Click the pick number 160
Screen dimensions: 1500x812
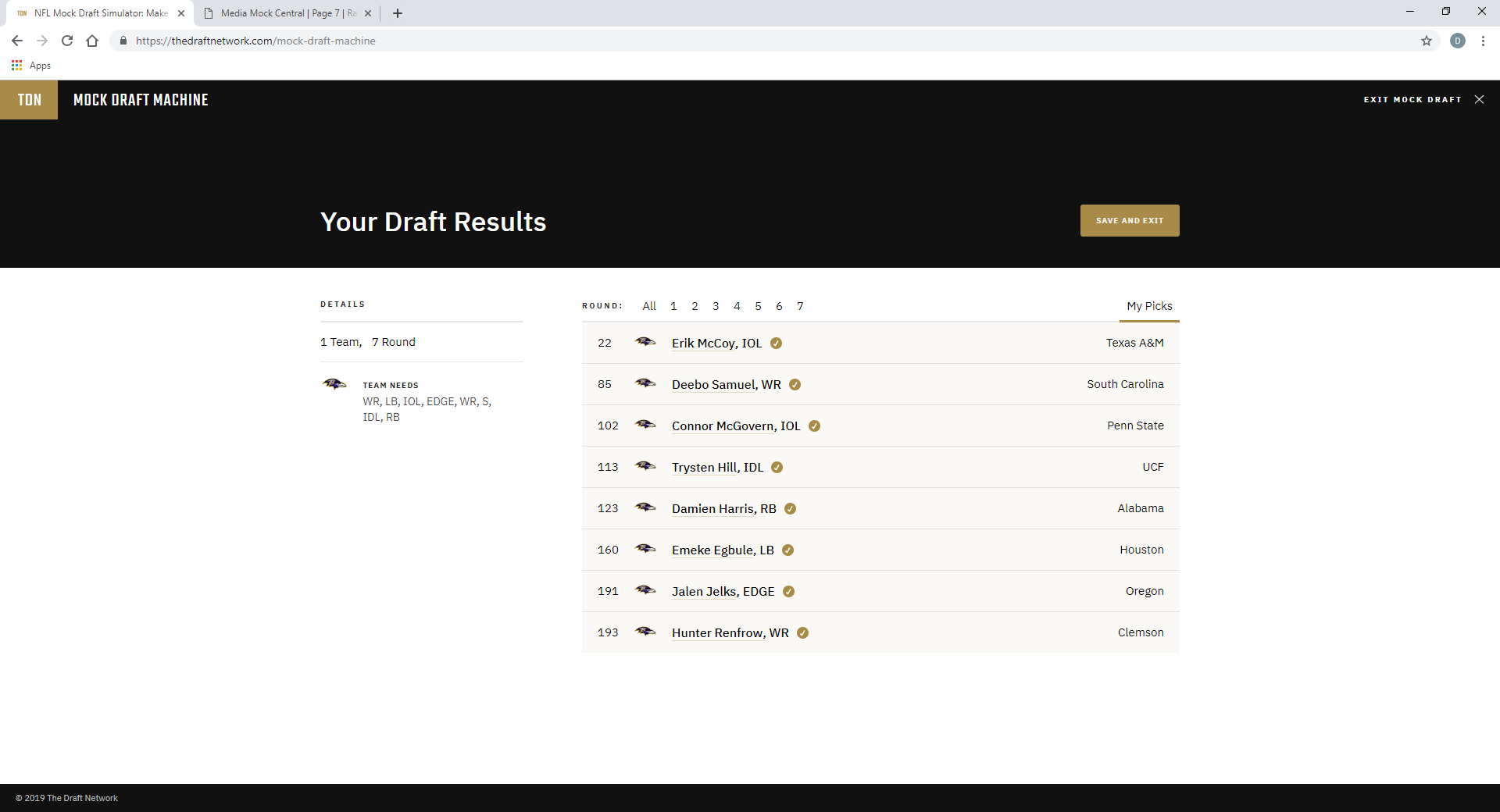tap(608, 550)
